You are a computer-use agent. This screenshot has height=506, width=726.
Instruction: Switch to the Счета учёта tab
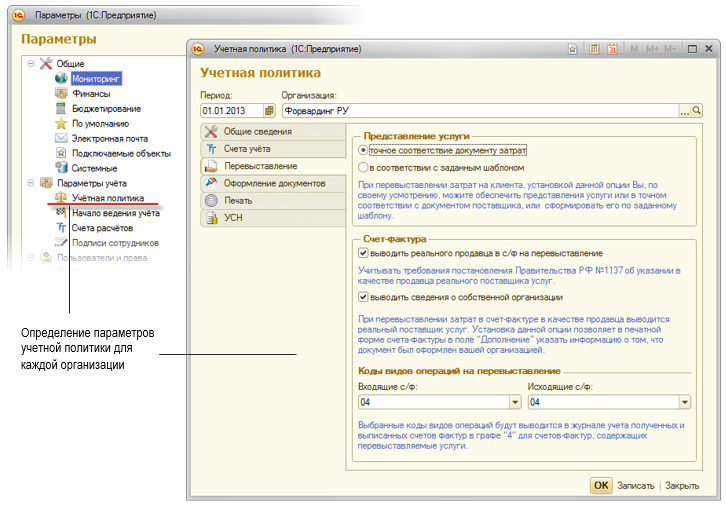click(274, 149)
